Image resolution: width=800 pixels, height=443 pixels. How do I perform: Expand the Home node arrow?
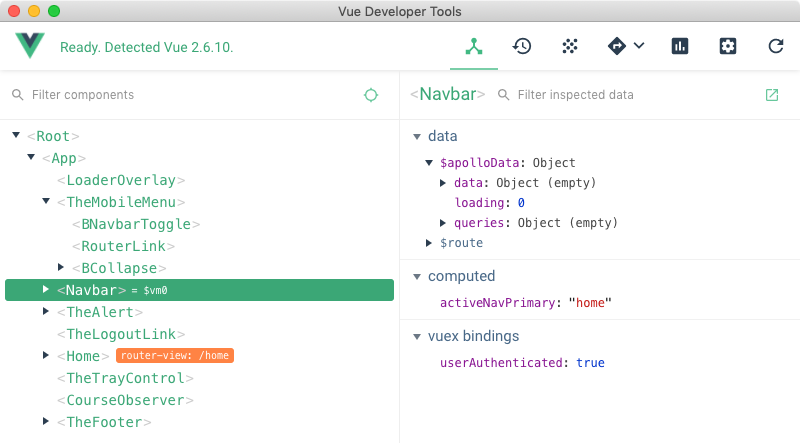(46, 355)
